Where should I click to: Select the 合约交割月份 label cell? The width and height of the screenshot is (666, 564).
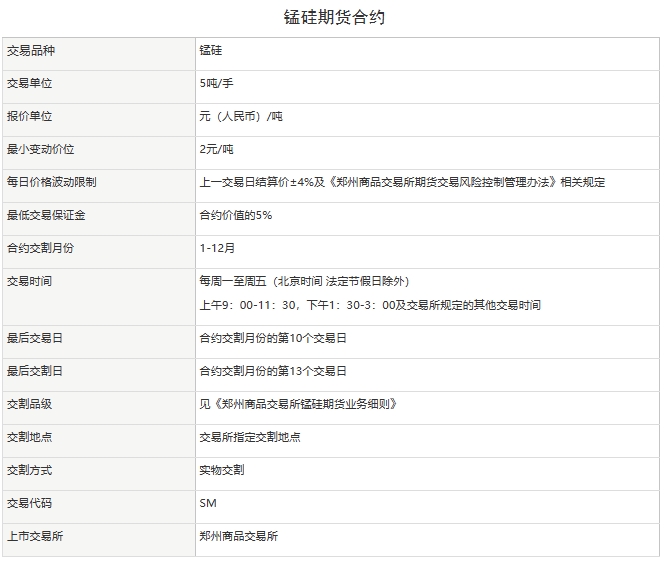coord(40,248)
